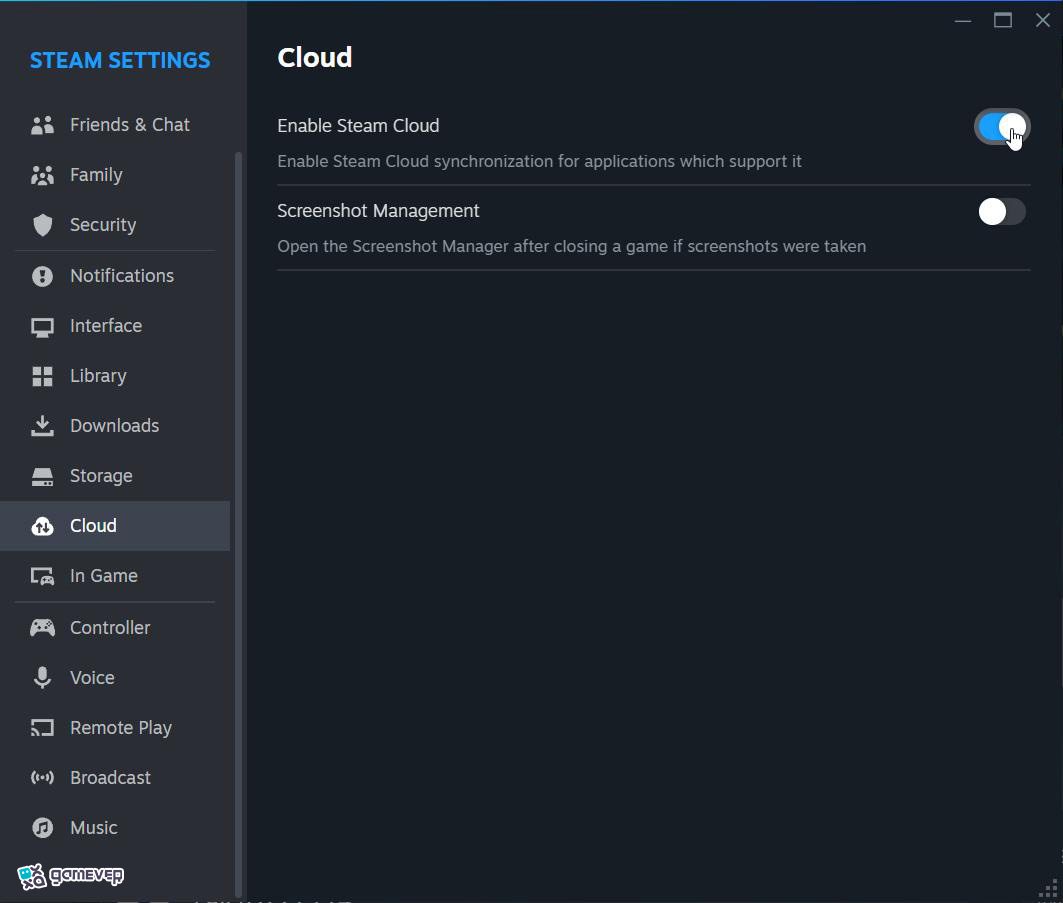1063x903 pixels.
Task: Click the Downloads arrow icon
Action: tap(42, 426)
